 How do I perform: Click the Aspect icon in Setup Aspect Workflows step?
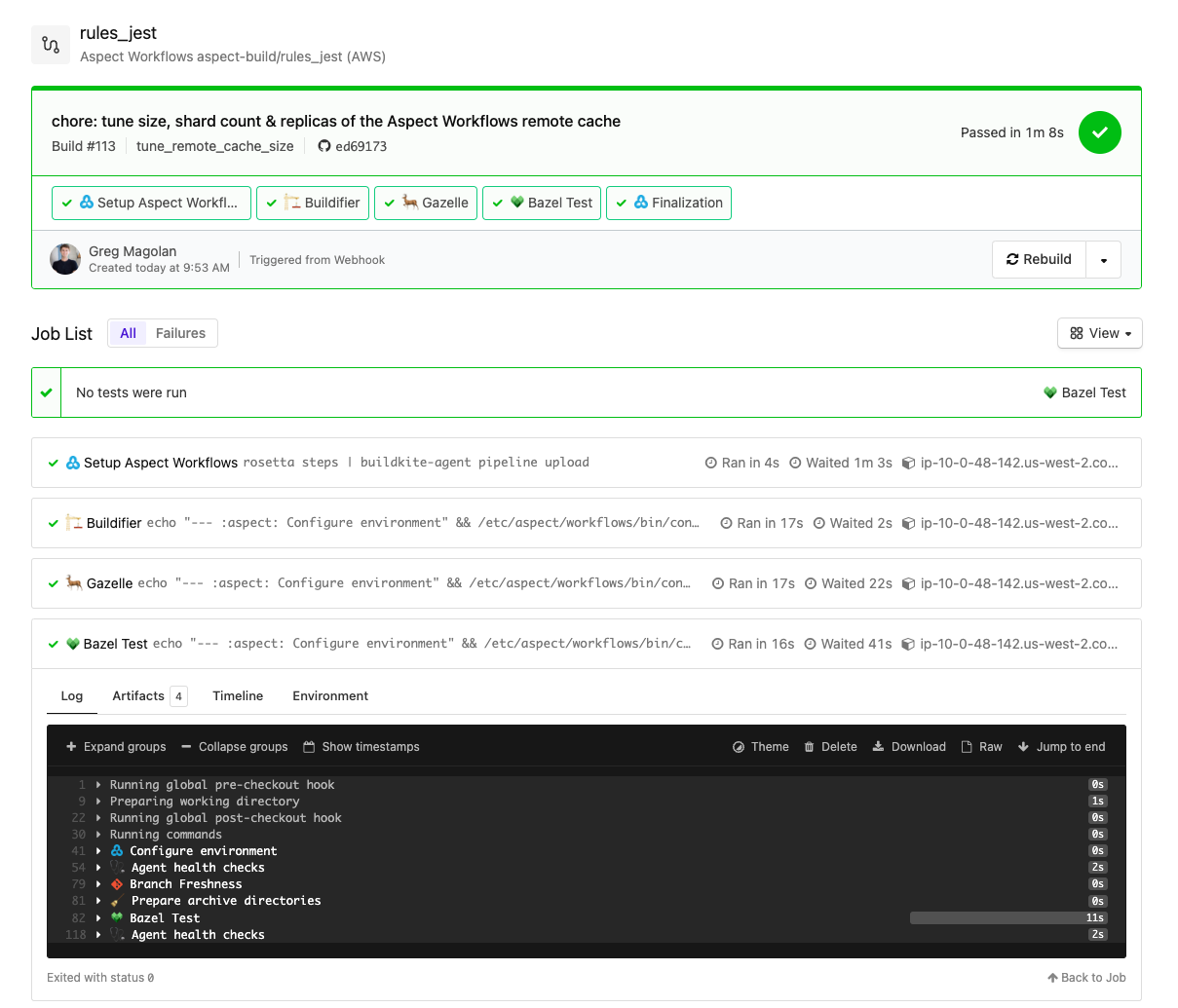click(x=87, y=203)
